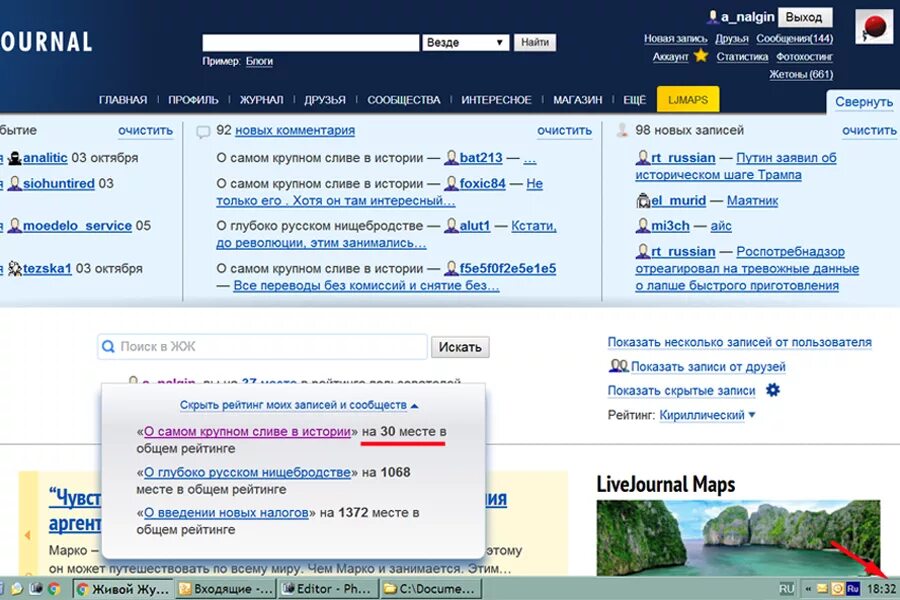
Task: Click the user avatar image with red ball
Action: [873, 26]
